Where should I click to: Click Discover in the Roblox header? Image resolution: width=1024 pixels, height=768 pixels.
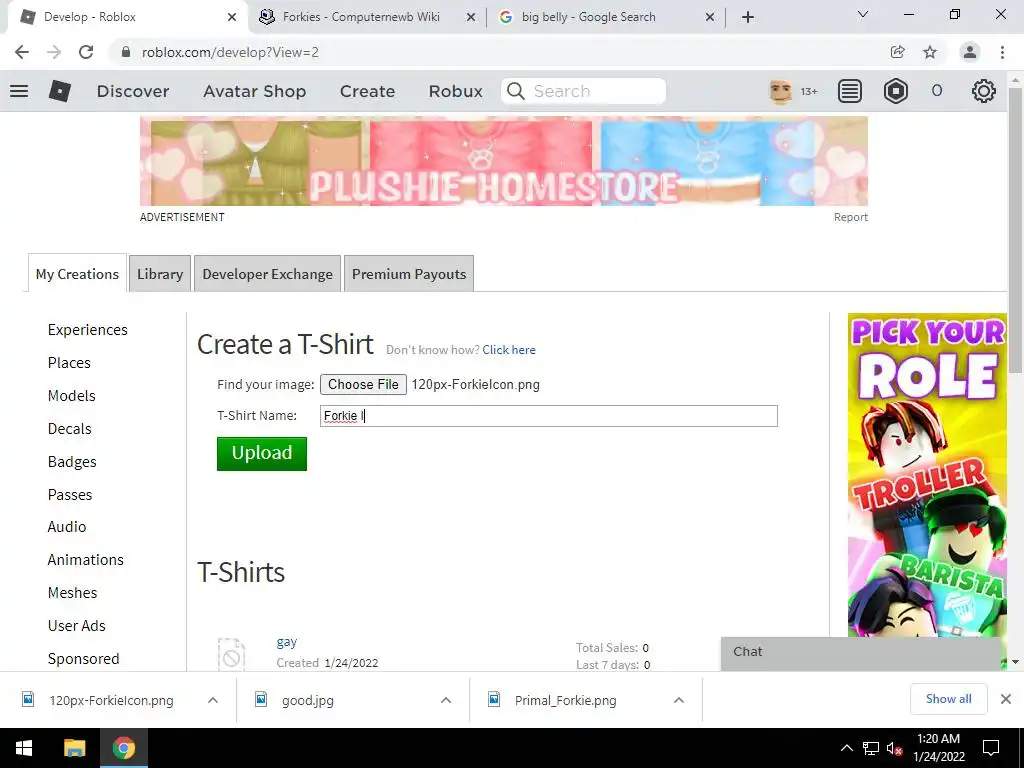tap(133, 91)
